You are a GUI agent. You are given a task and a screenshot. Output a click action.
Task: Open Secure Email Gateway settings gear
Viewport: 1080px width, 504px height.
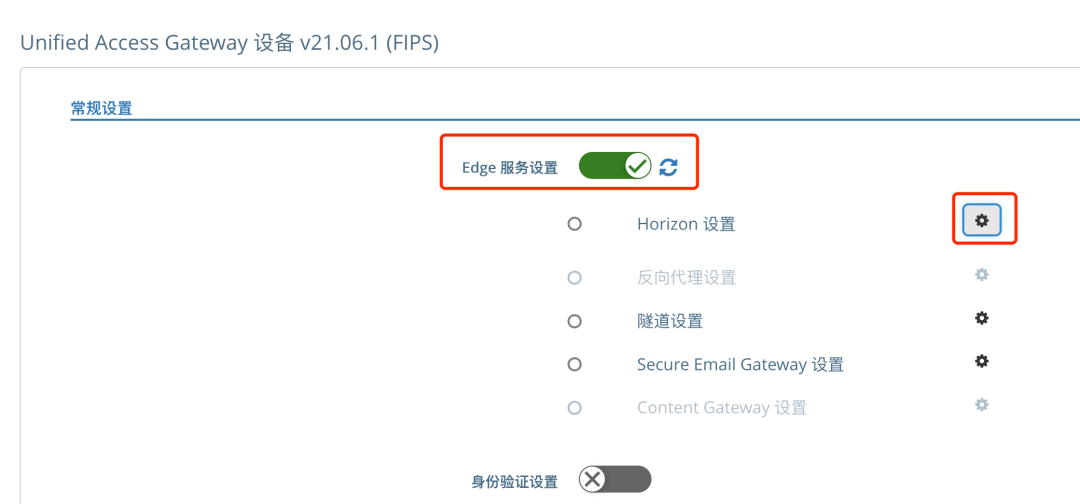[982, 361]
